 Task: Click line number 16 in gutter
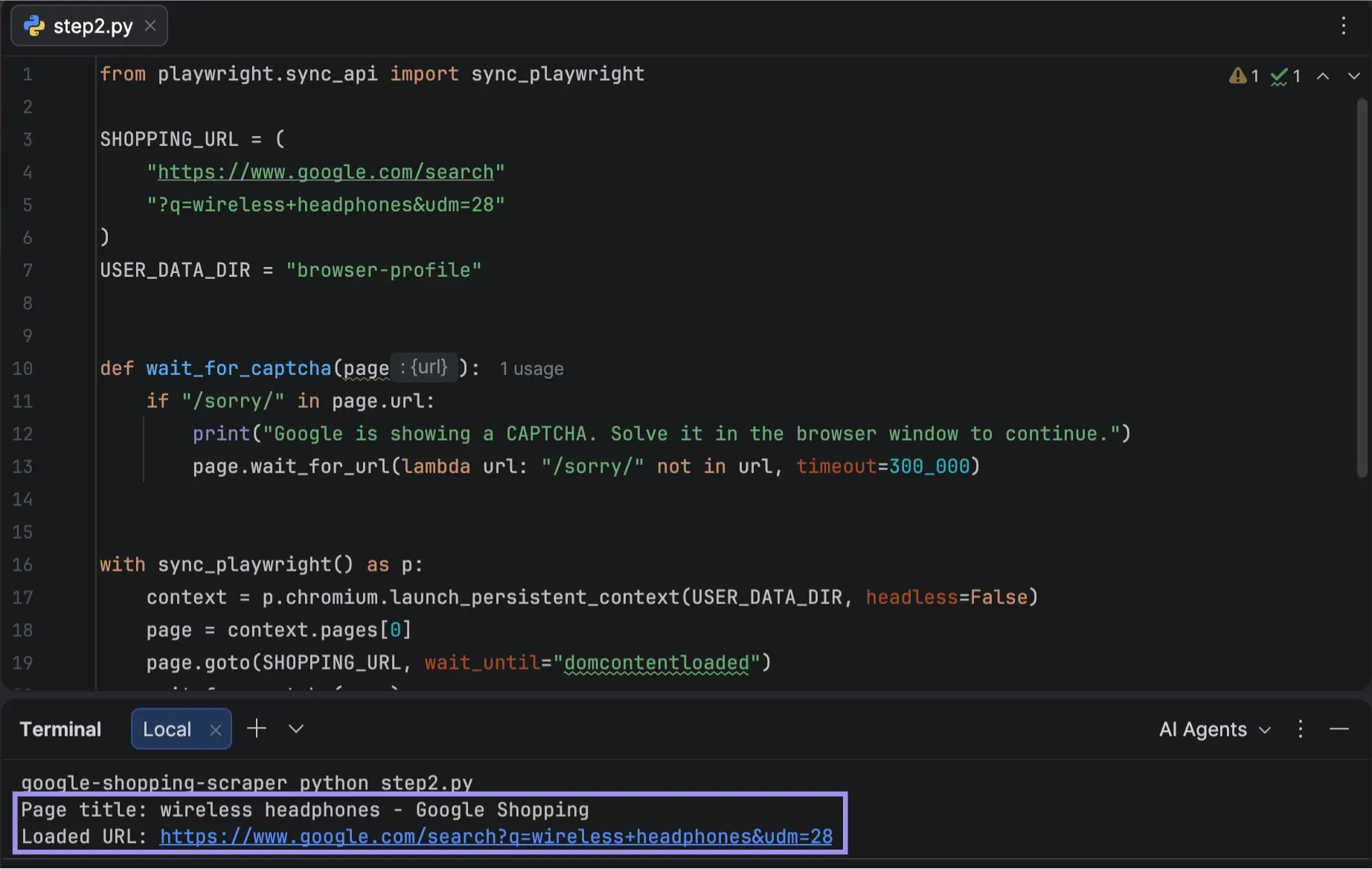point(22,565)
